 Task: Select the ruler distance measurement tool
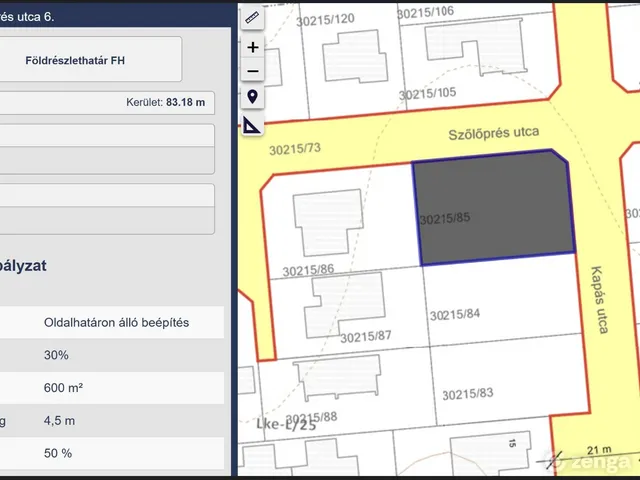point(252,17)
